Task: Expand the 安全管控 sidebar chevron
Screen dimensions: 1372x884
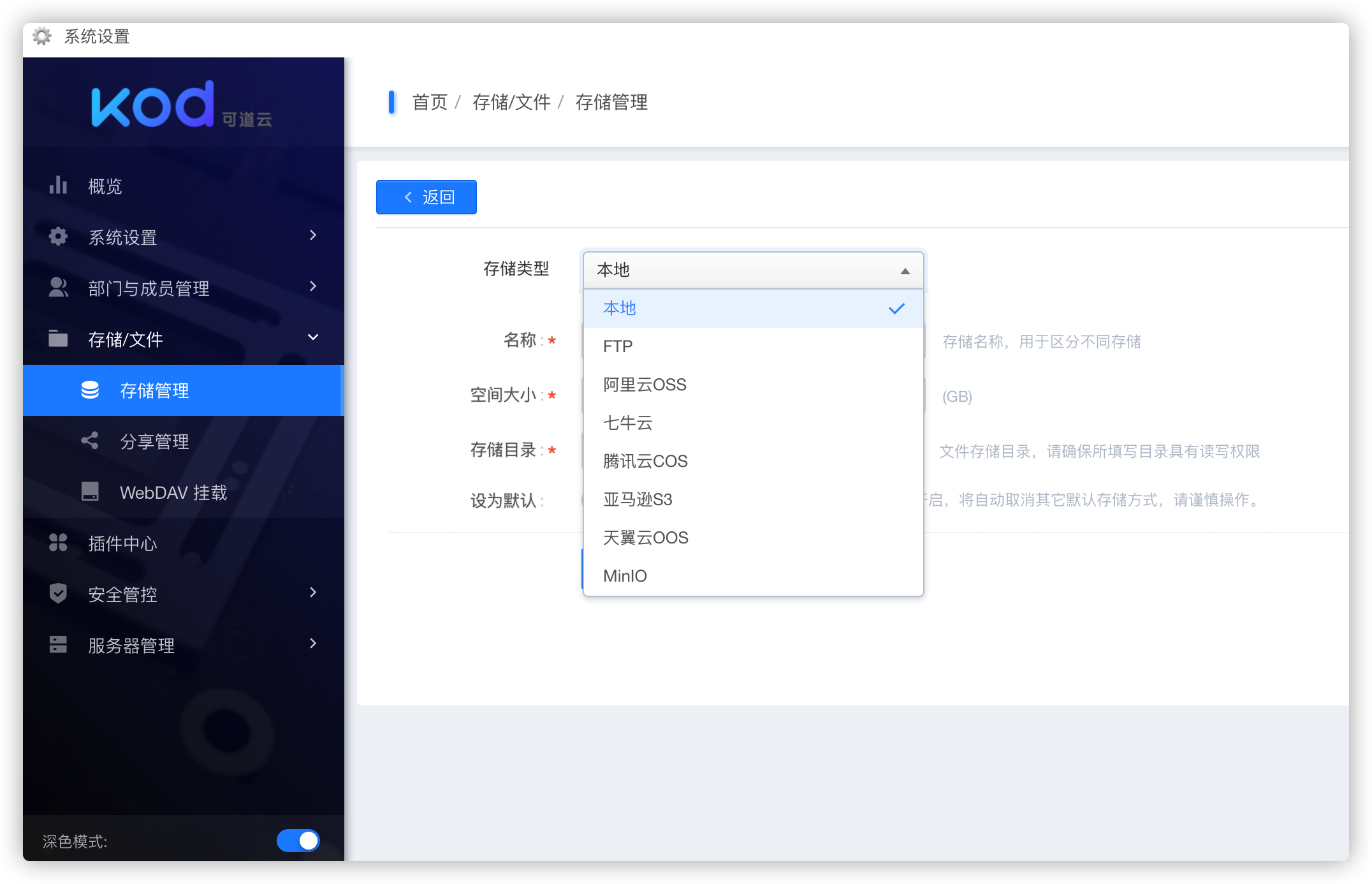Action: click(x=313, y=593)
